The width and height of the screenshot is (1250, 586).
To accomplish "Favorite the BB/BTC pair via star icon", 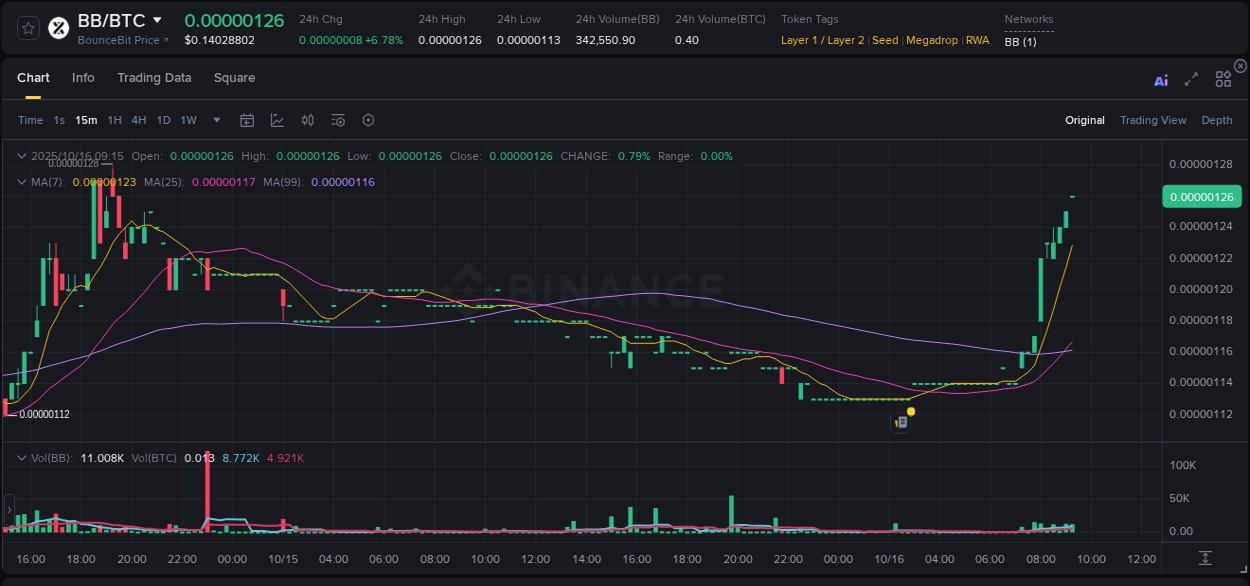I will 27,27.
